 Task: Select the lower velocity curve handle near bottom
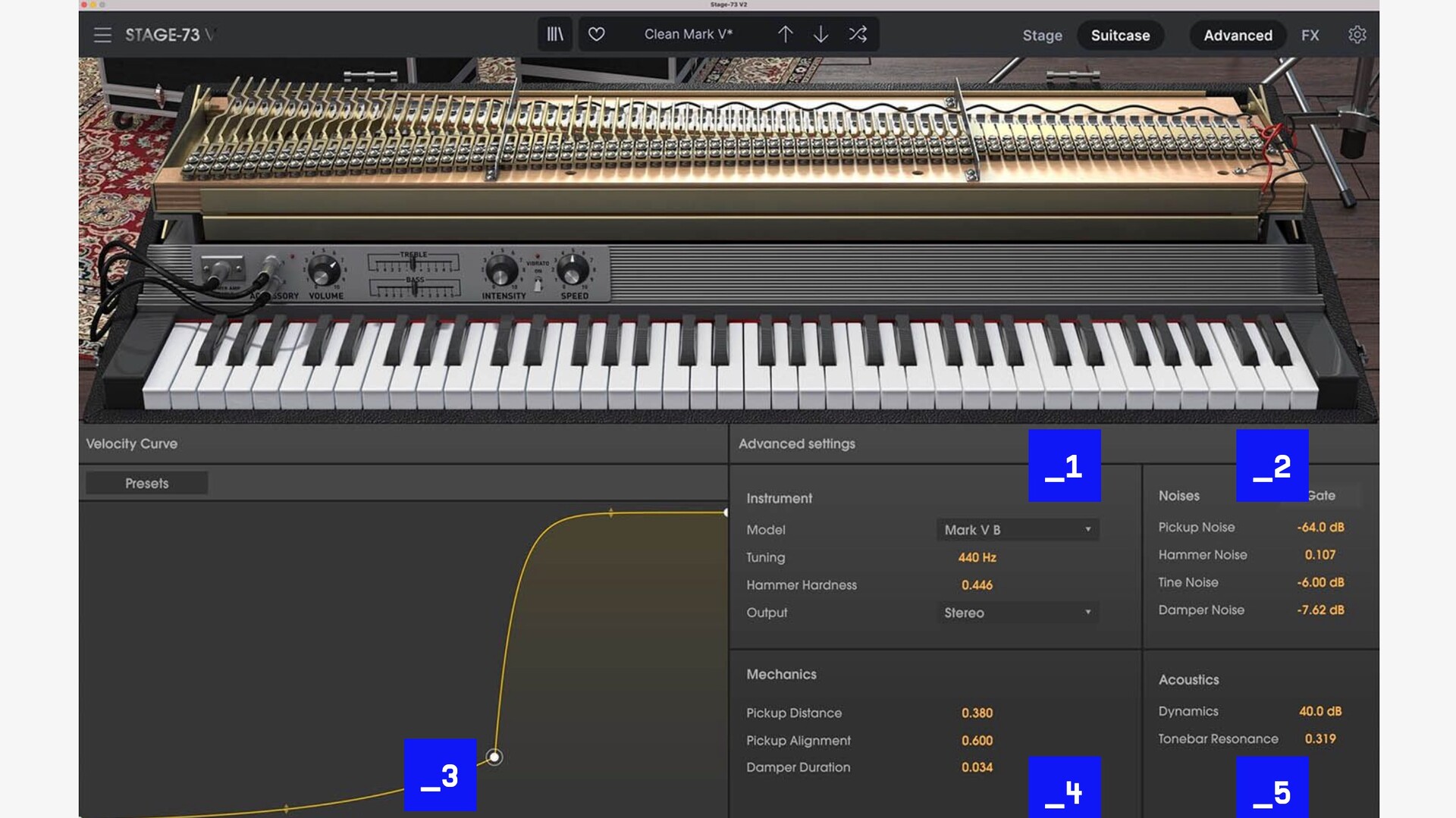pyautogui.click(x=286, y=809)
